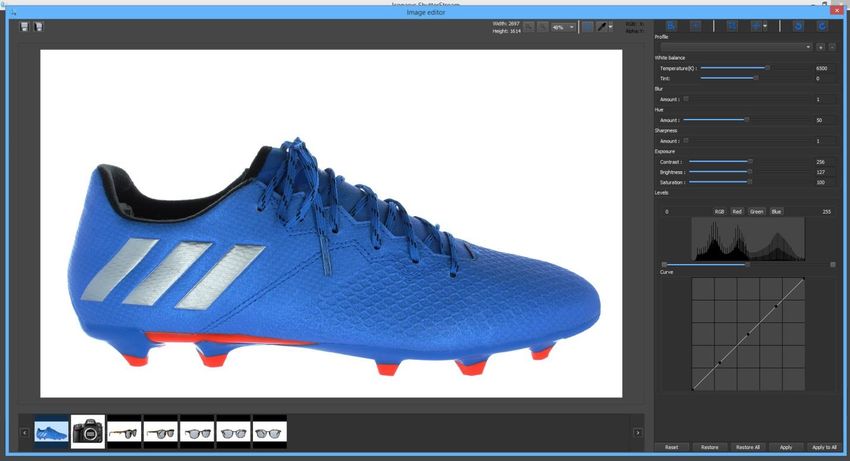Screen dimensions: 850x461
Task: Click the middle curve control point
Action: point(748,334)
